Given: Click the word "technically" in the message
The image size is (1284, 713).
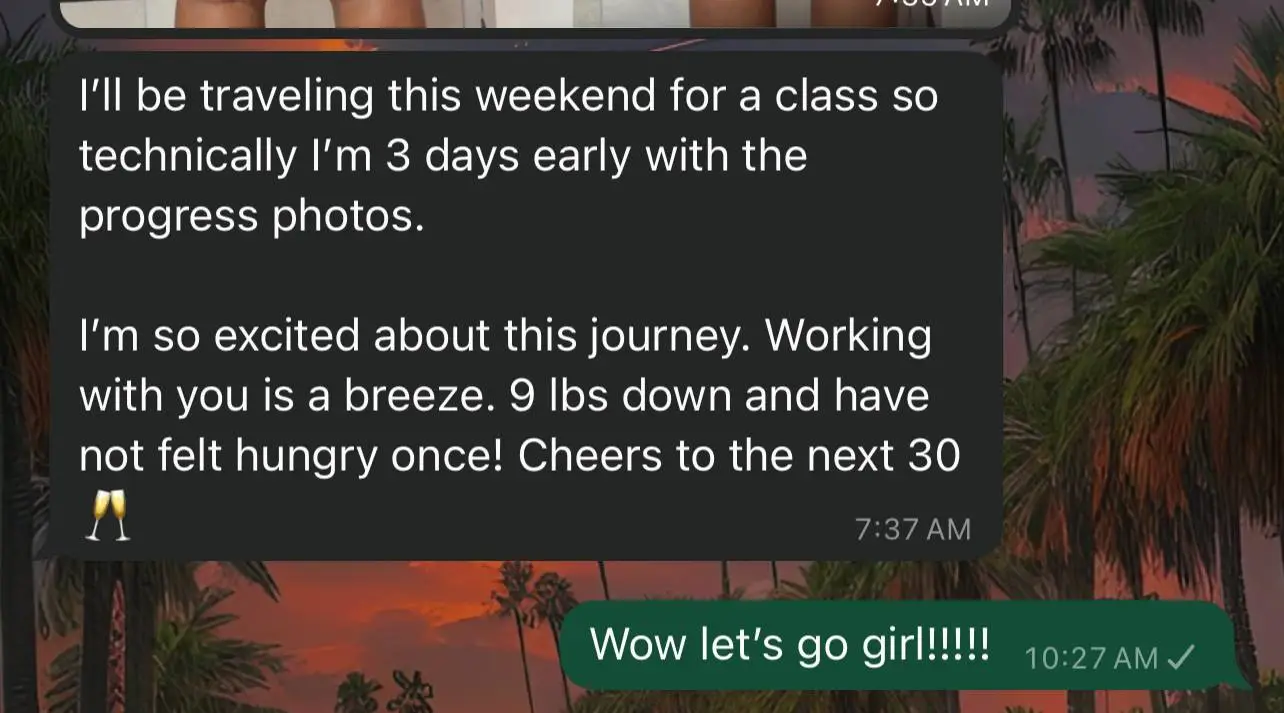Looking at the screenshot, I should (188, 158).
